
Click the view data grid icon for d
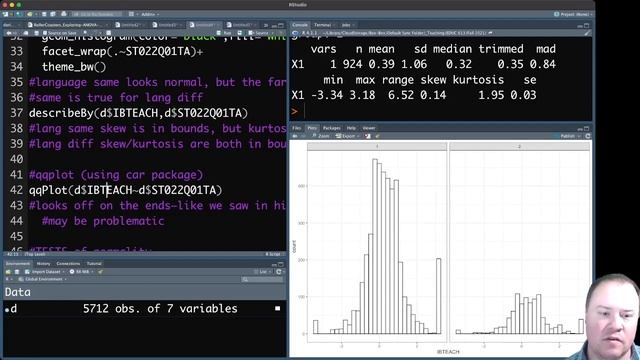tap(278, 309)
